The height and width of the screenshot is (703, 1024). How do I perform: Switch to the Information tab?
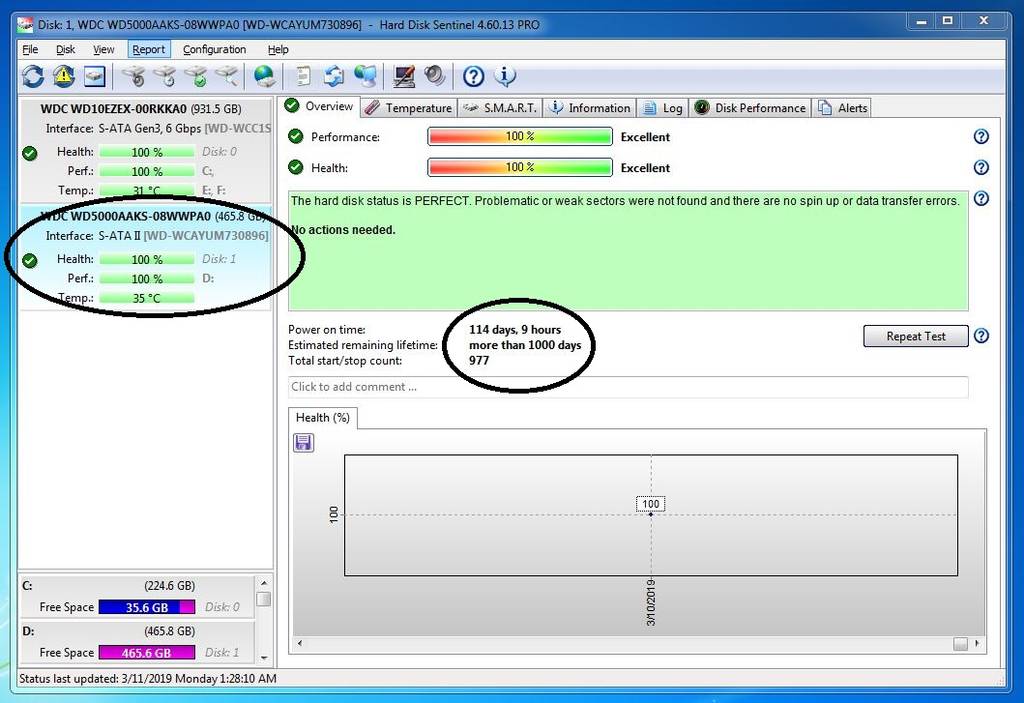pos(590,108)
